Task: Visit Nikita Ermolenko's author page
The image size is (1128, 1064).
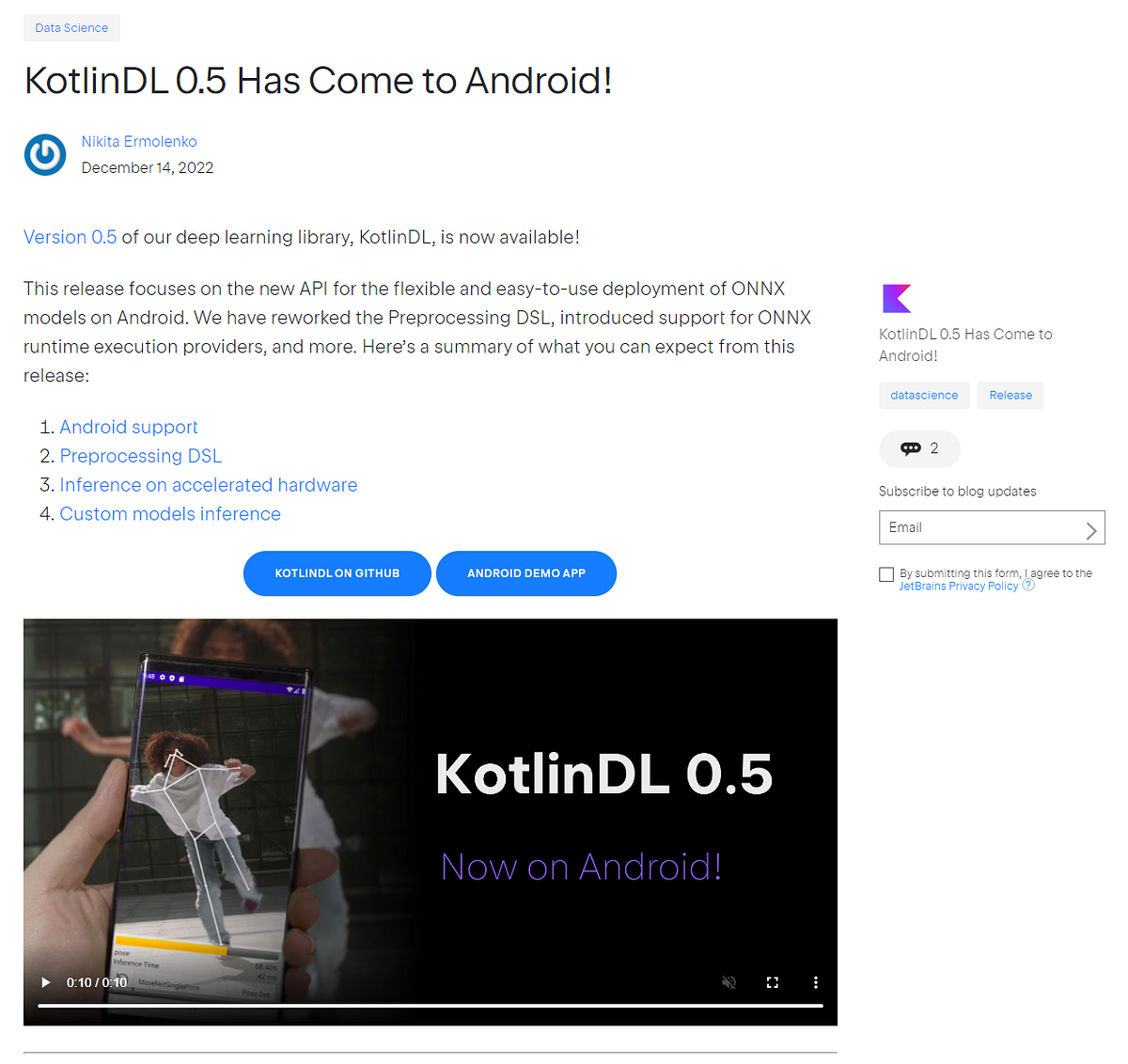Action: 139,141
